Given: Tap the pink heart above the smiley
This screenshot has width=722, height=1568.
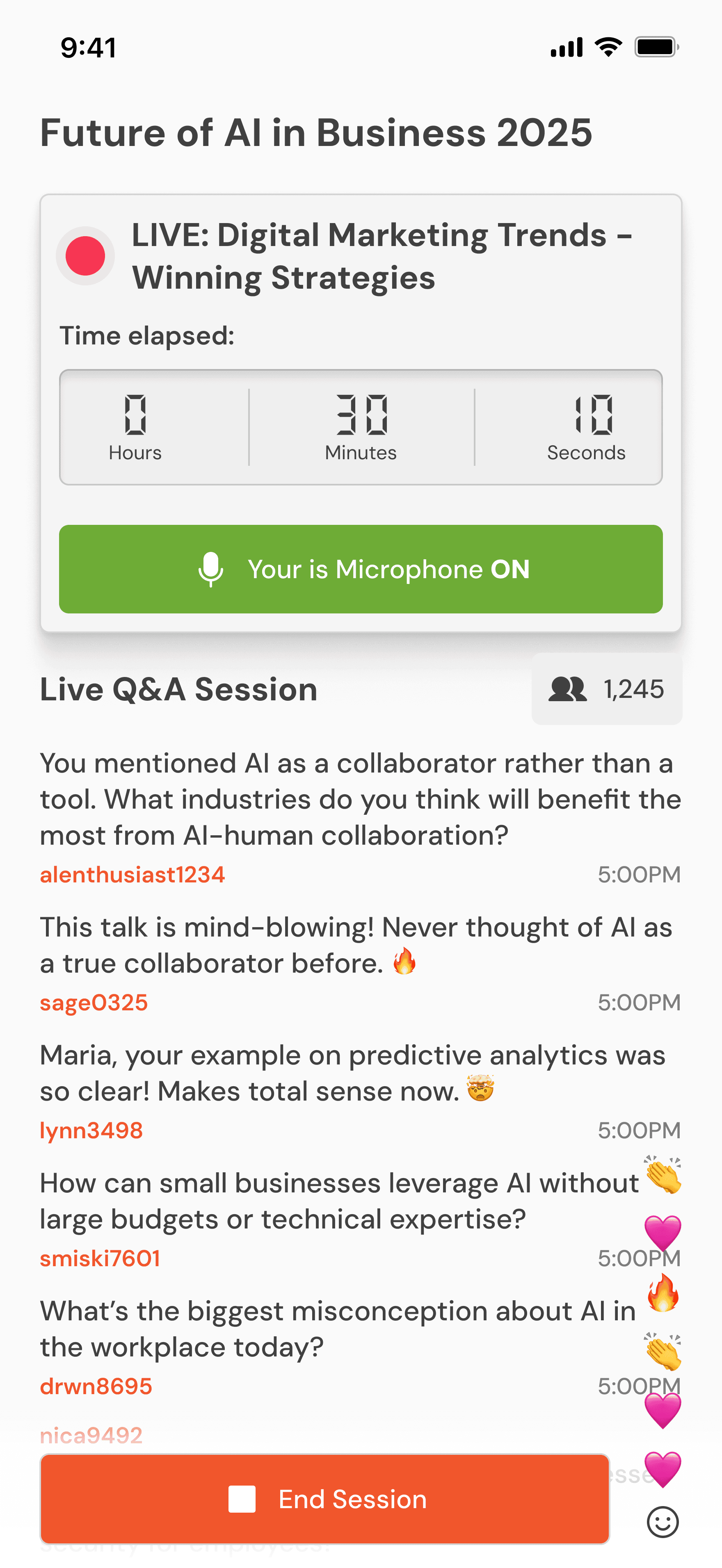Looking at the screenshot, I should [x=663, y=1470].
